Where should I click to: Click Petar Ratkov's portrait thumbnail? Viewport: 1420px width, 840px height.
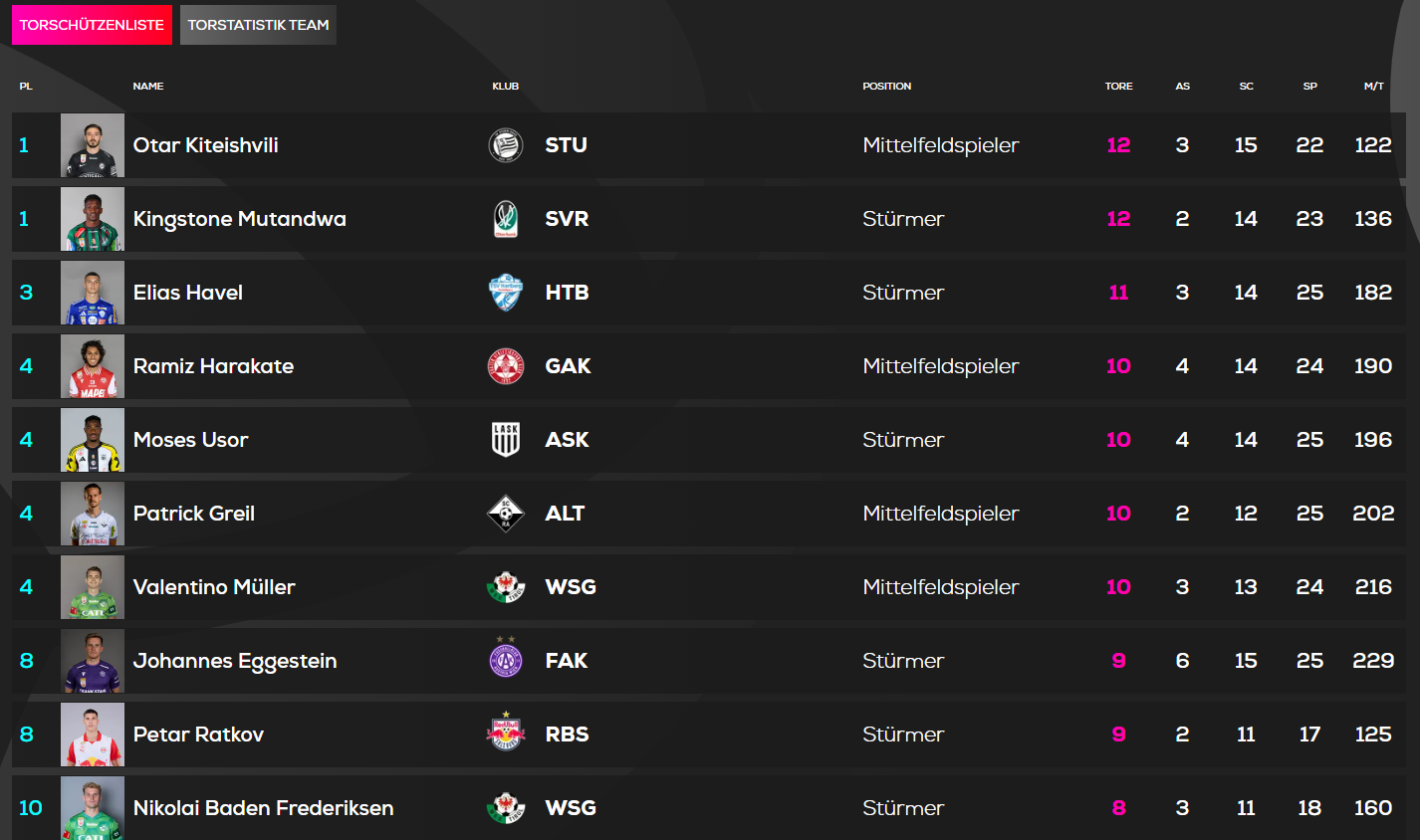tap(93, 735)
